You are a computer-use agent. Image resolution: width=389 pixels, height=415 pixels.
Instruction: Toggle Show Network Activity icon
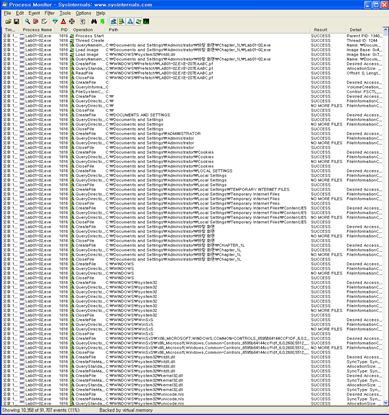pos(130,22)
